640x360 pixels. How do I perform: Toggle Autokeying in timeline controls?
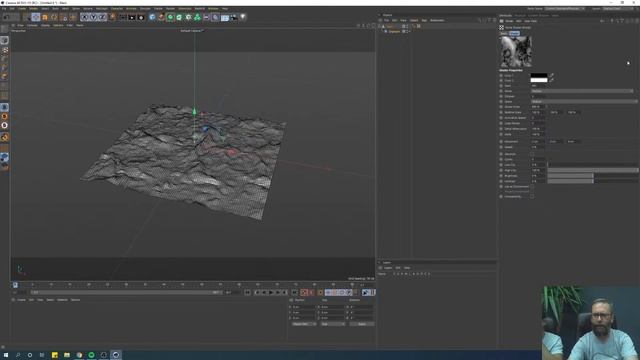[x=311, y=292]
